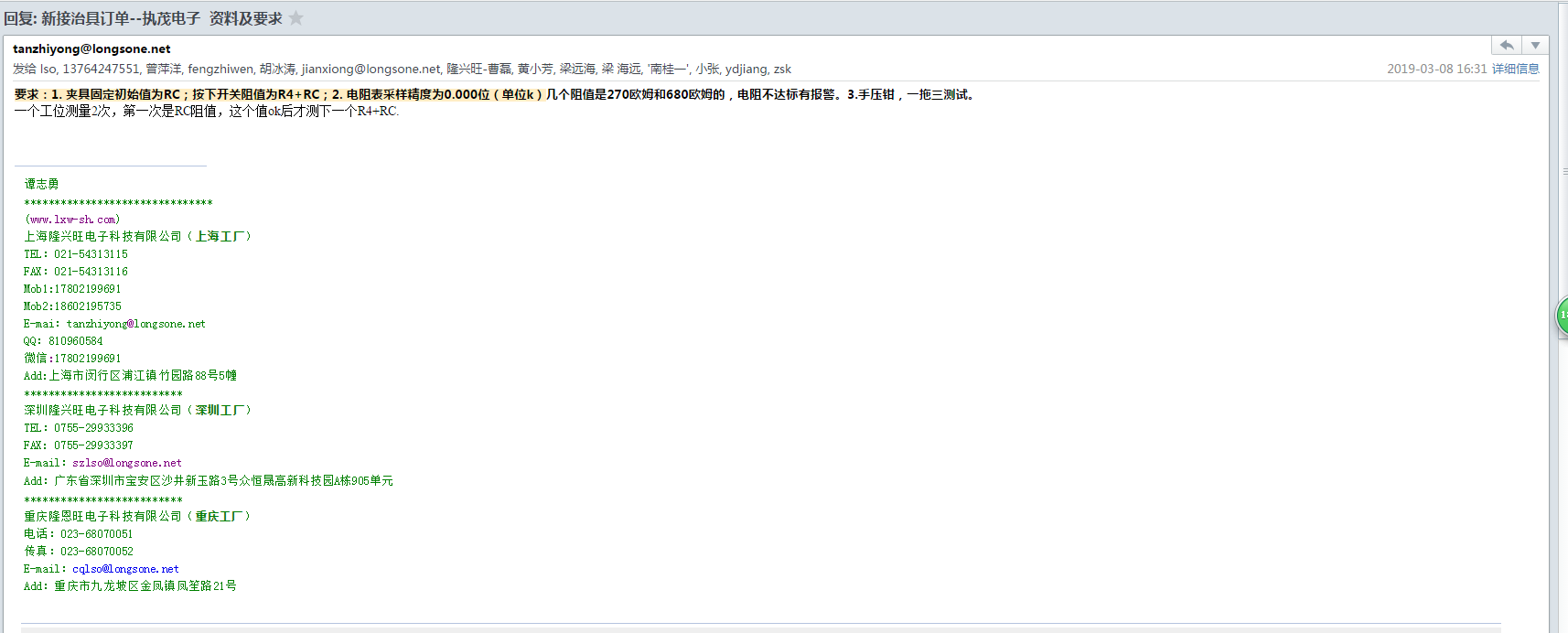Open the more-actions dropdown beside reply
1568x633 pixels.
pyautogui.click(x=1535, y=45)
